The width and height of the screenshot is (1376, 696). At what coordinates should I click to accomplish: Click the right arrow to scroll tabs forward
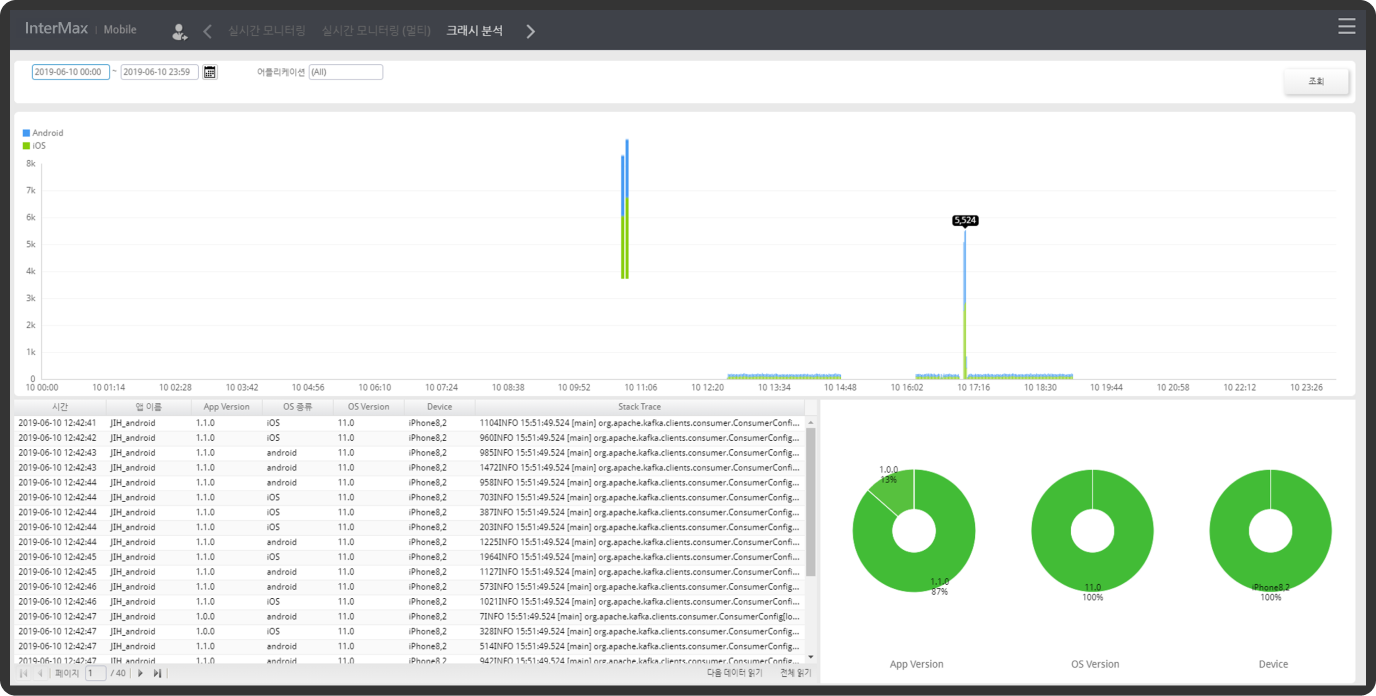click(x=530, y=31)
